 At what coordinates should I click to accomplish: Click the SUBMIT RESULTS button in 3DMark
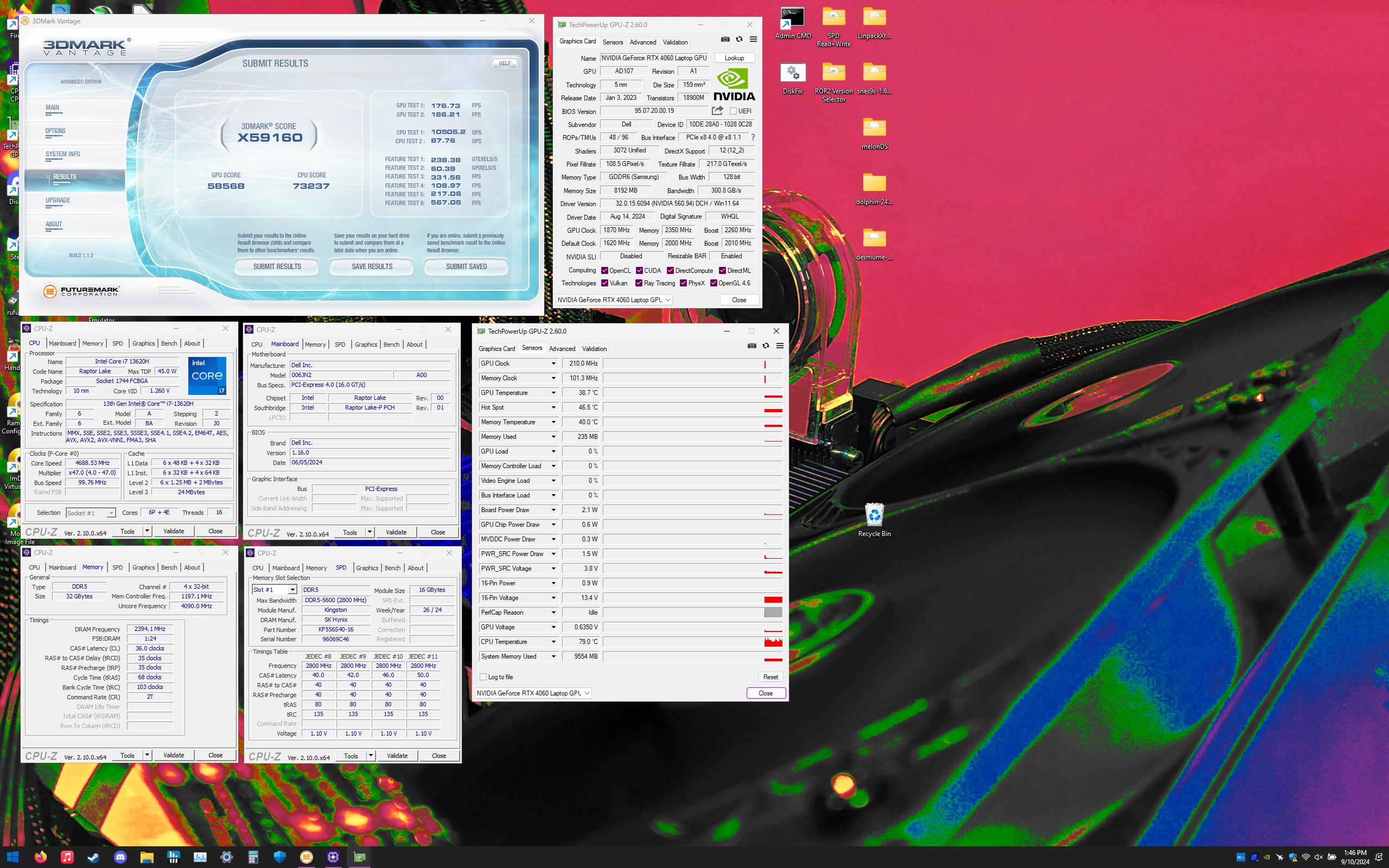coord(277,266)
